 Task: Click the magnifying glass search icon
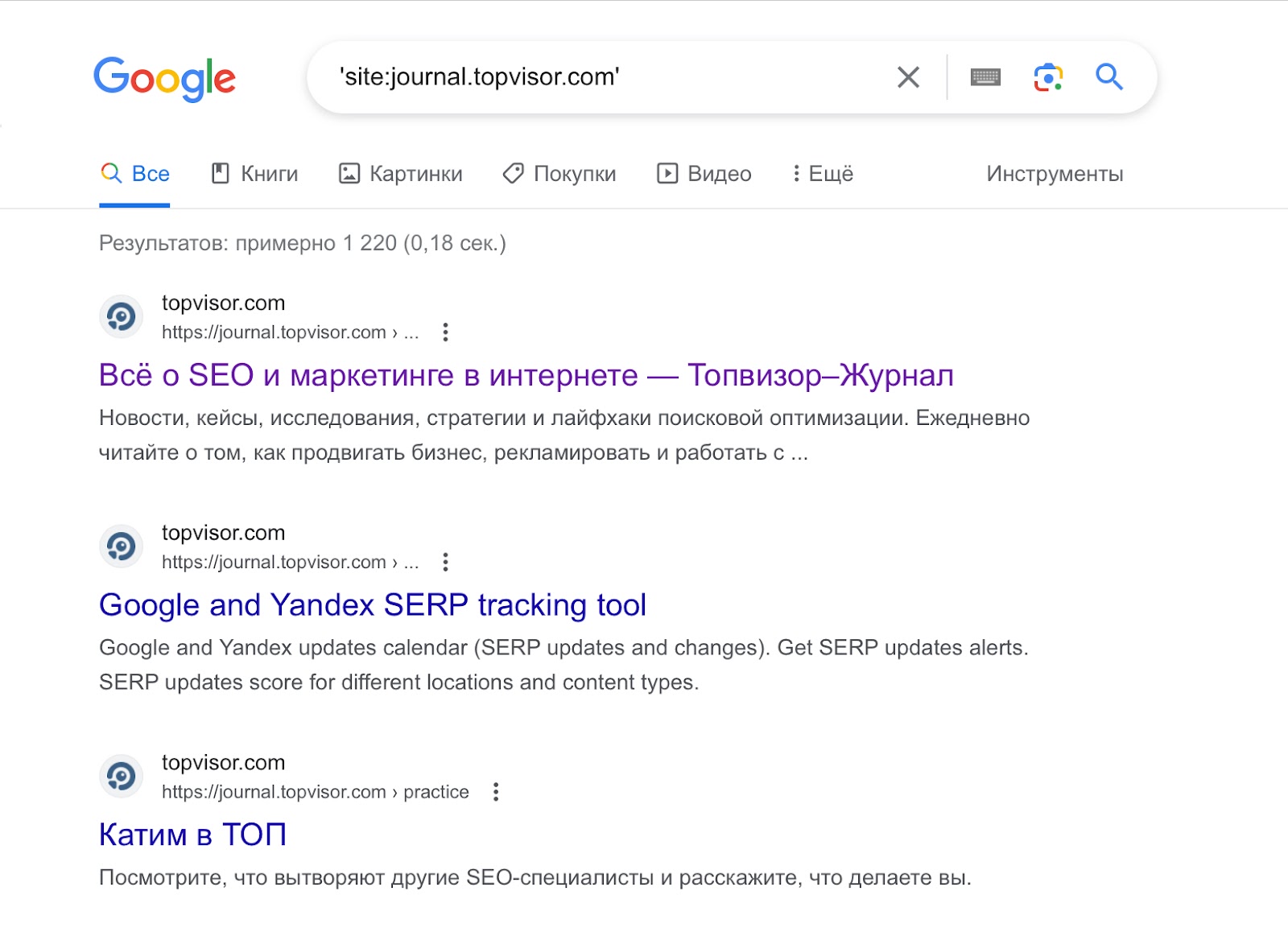coord(1109,77)
